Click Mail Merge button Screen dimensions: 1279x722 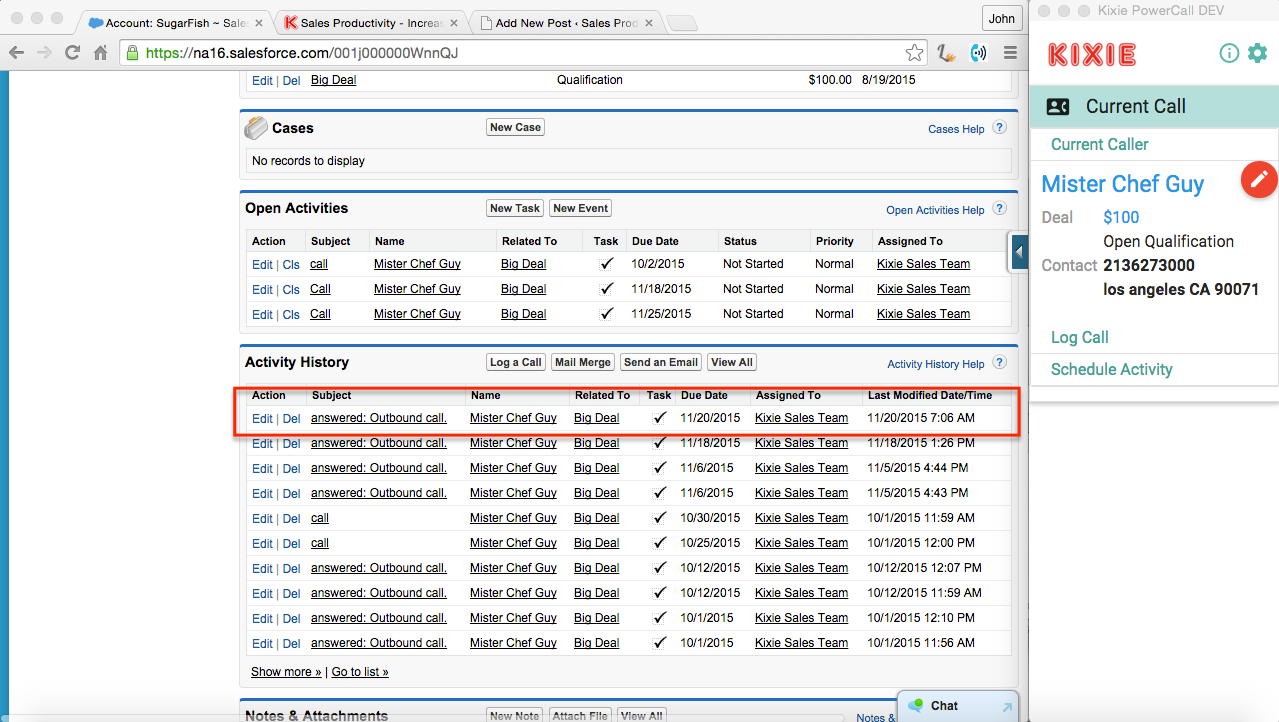coord(583,362)
